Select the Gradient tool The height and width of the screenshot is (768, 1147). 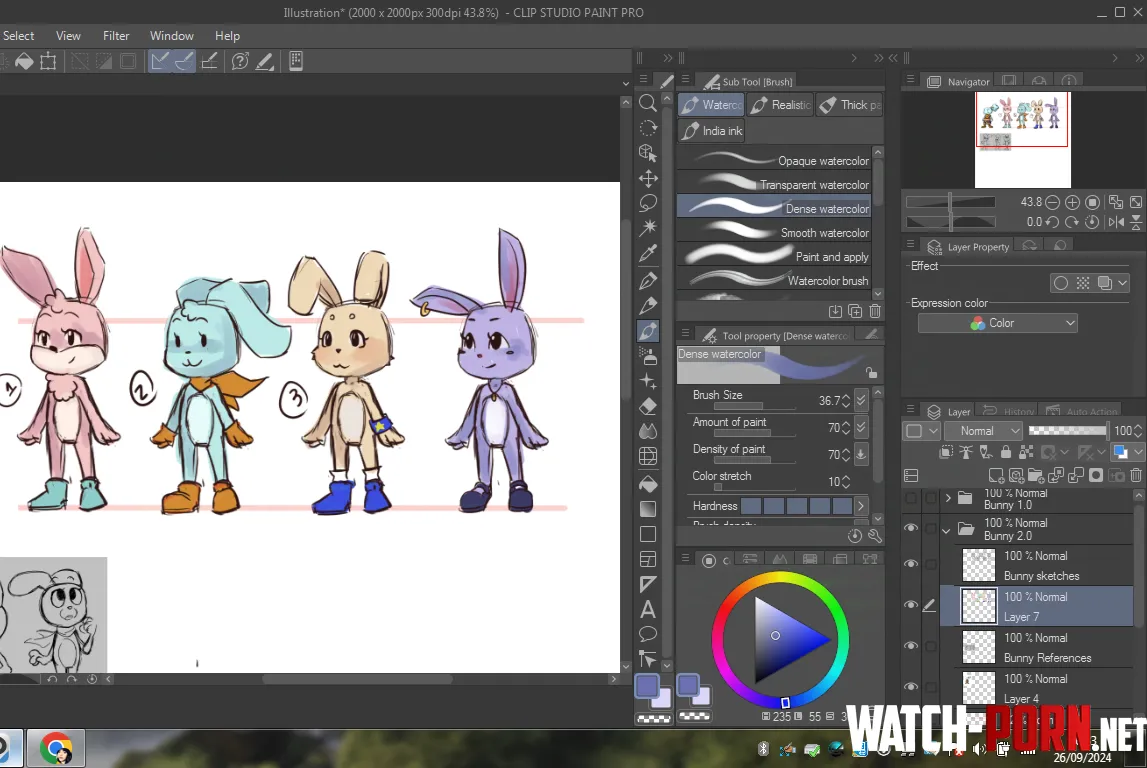[x=647, y=508]
